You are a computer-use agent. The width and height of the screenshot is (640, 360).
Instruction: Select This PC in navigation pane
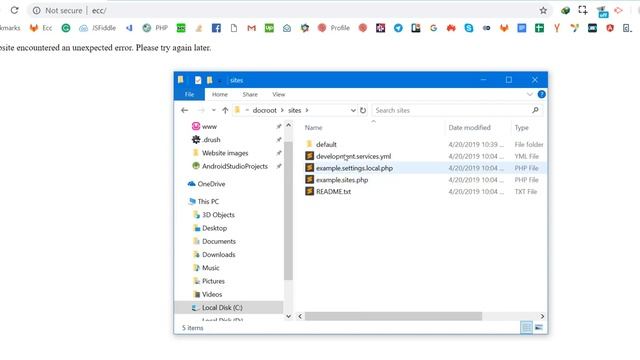(x=208, y=202)
